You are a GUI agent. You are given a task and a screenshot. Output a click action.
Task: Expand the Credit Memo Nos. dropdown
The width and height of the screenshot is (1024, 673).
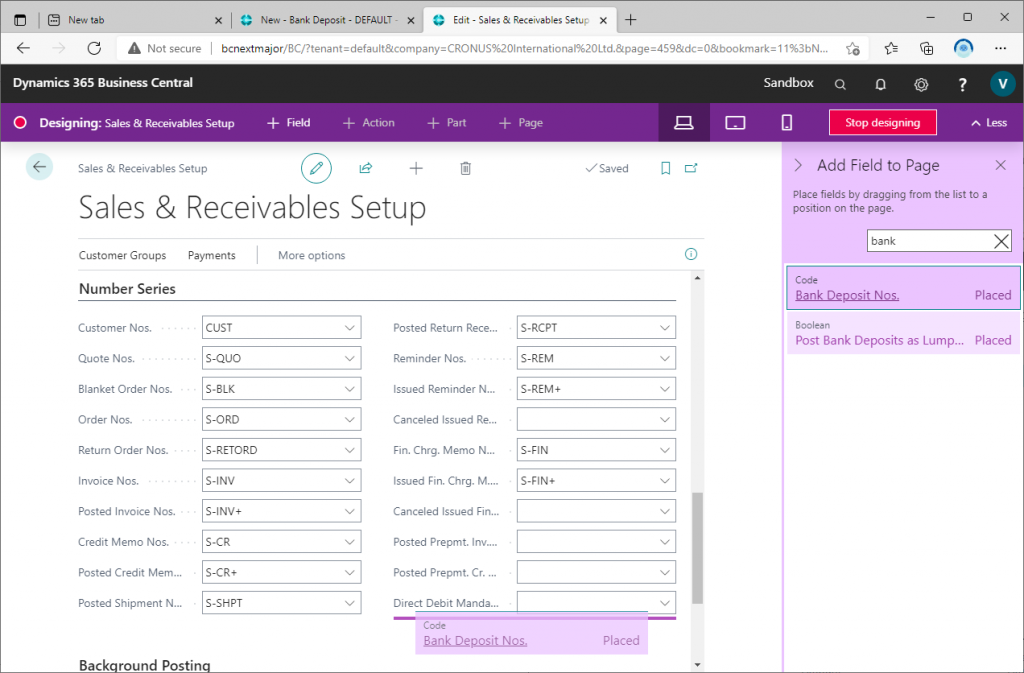point(349,542)
